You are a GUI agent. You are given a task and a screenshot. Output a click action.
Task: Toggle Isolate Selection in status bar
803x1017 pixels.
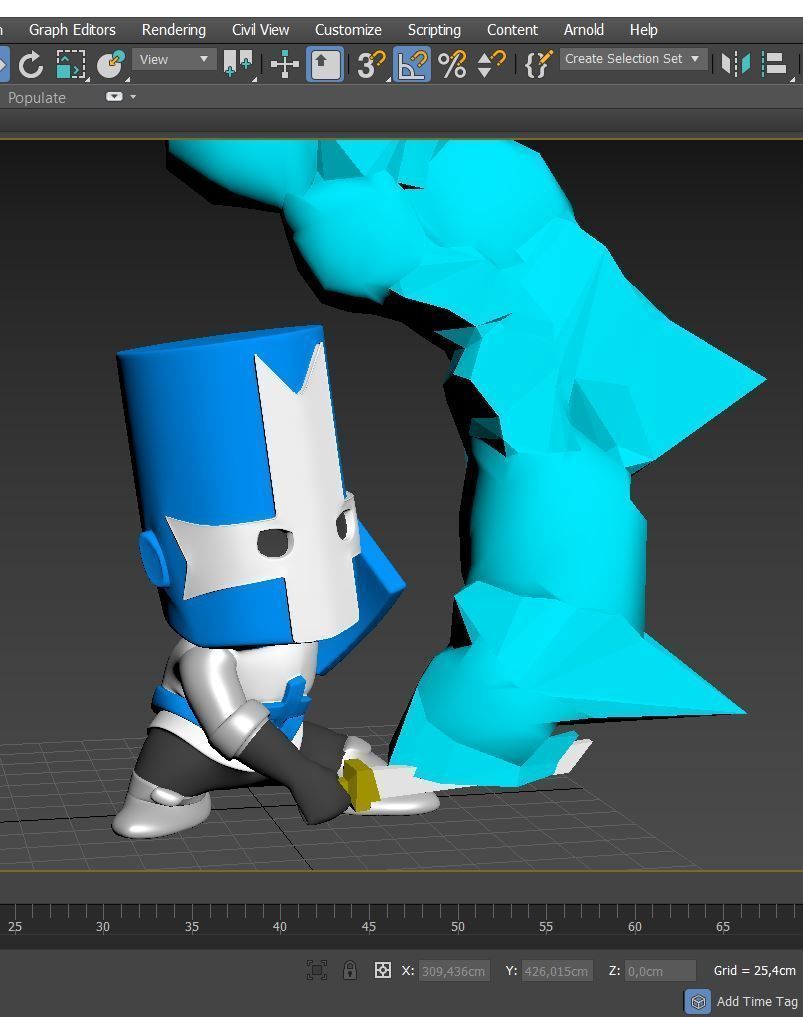317,970
